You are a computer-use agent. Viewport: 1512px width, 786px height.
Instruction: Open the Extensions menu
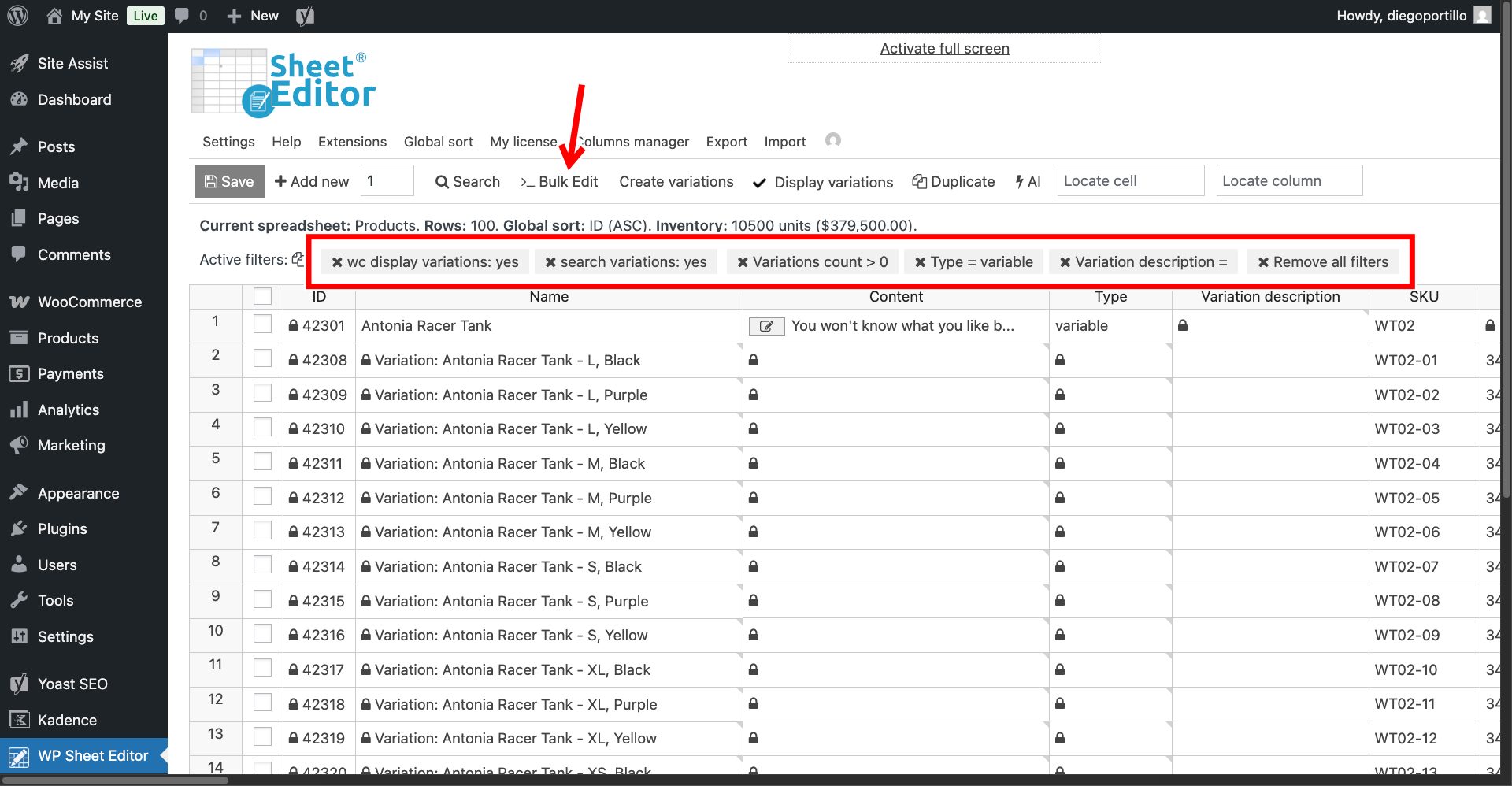point(352,142)
